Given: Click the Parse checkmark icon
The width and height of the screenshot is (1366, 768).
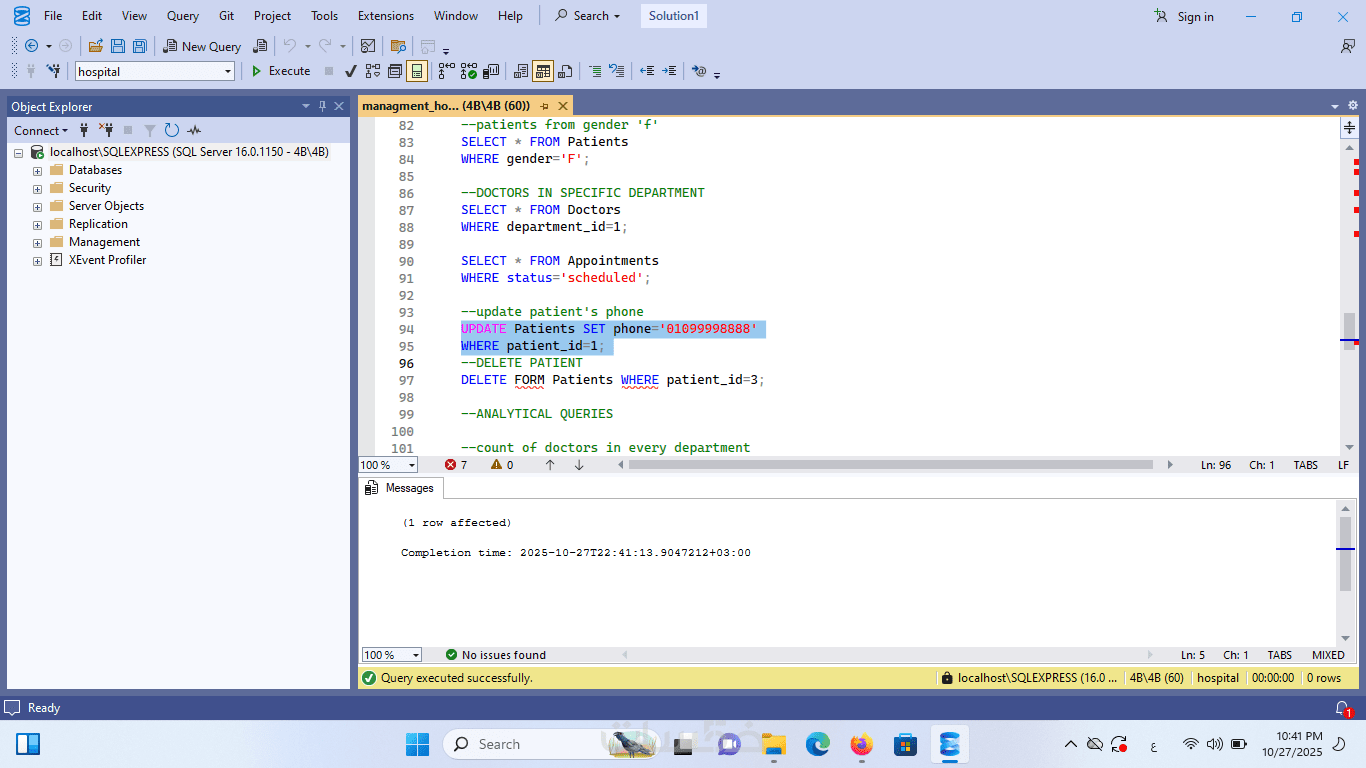Looking at the screenshot, I should (x=351, y=71).
